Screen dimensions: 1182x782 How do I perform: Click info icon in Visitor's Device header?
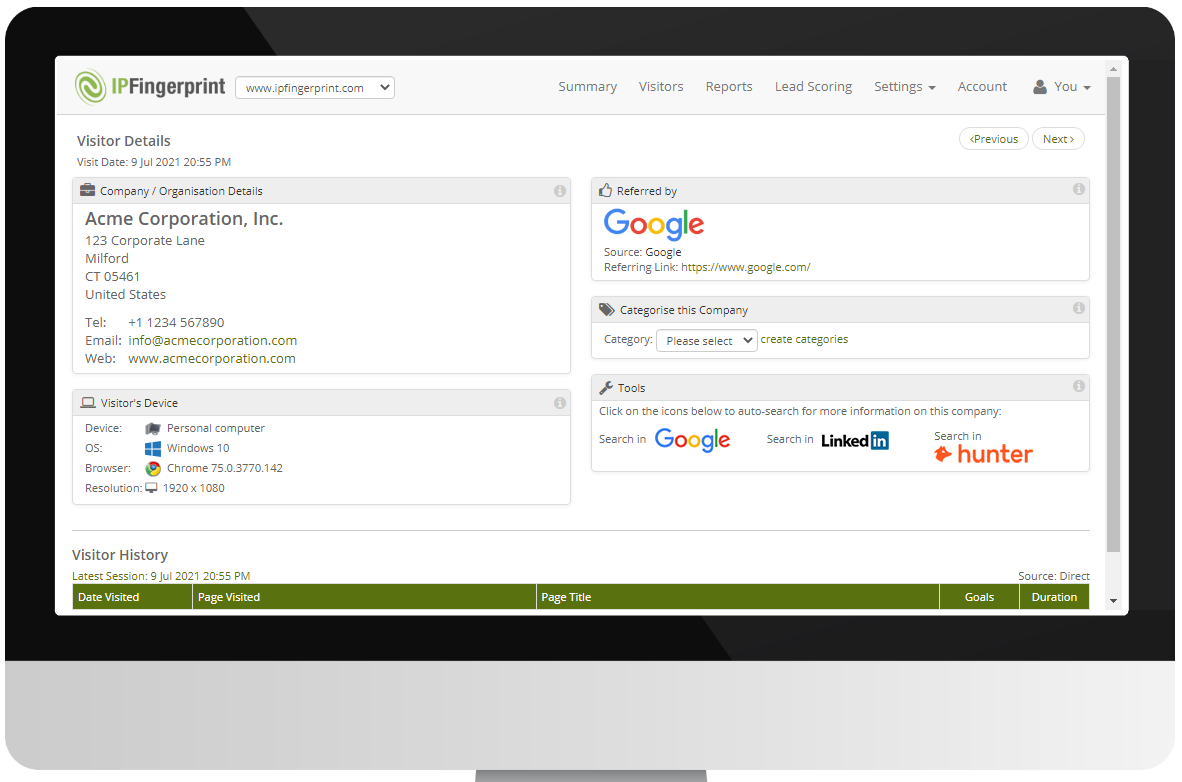(559, 403)
